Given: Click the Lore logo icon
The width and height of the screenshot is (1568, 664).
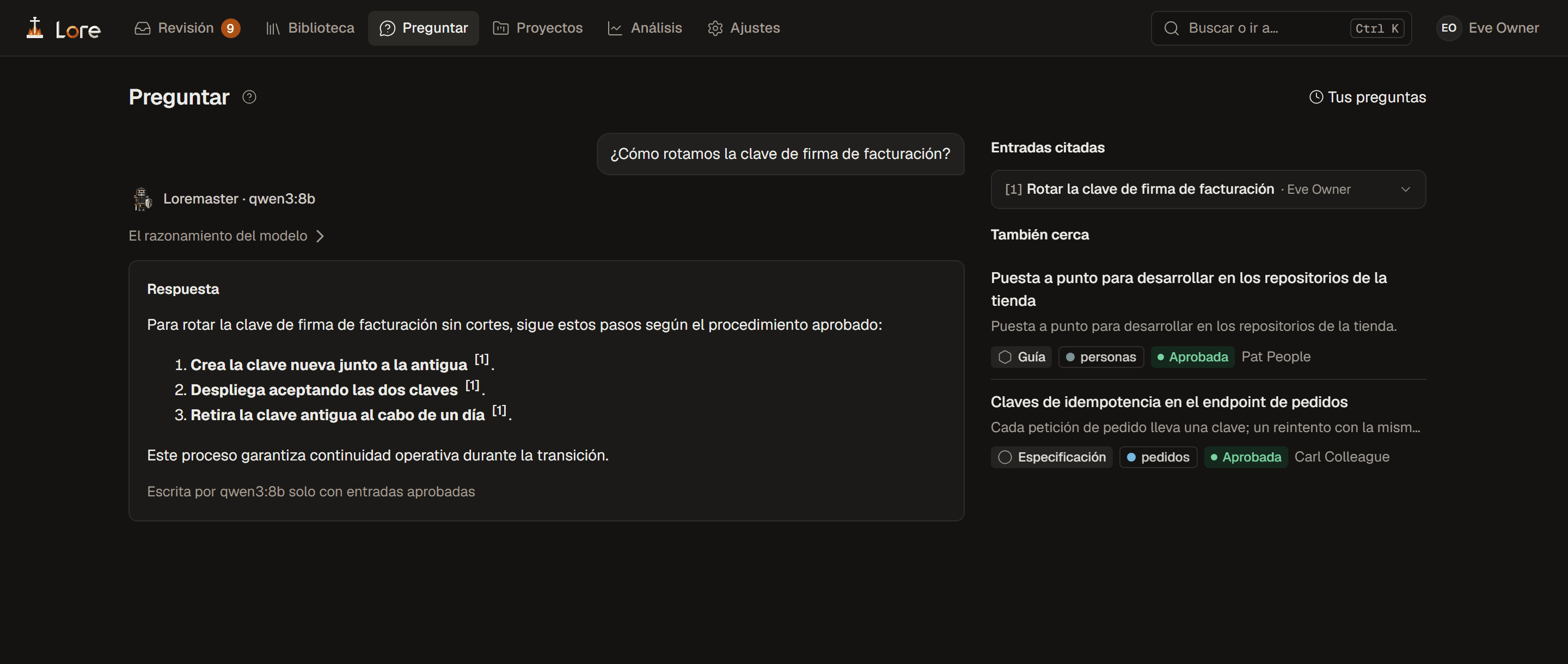Looking at the screenshot, I should tap(35, 28).
